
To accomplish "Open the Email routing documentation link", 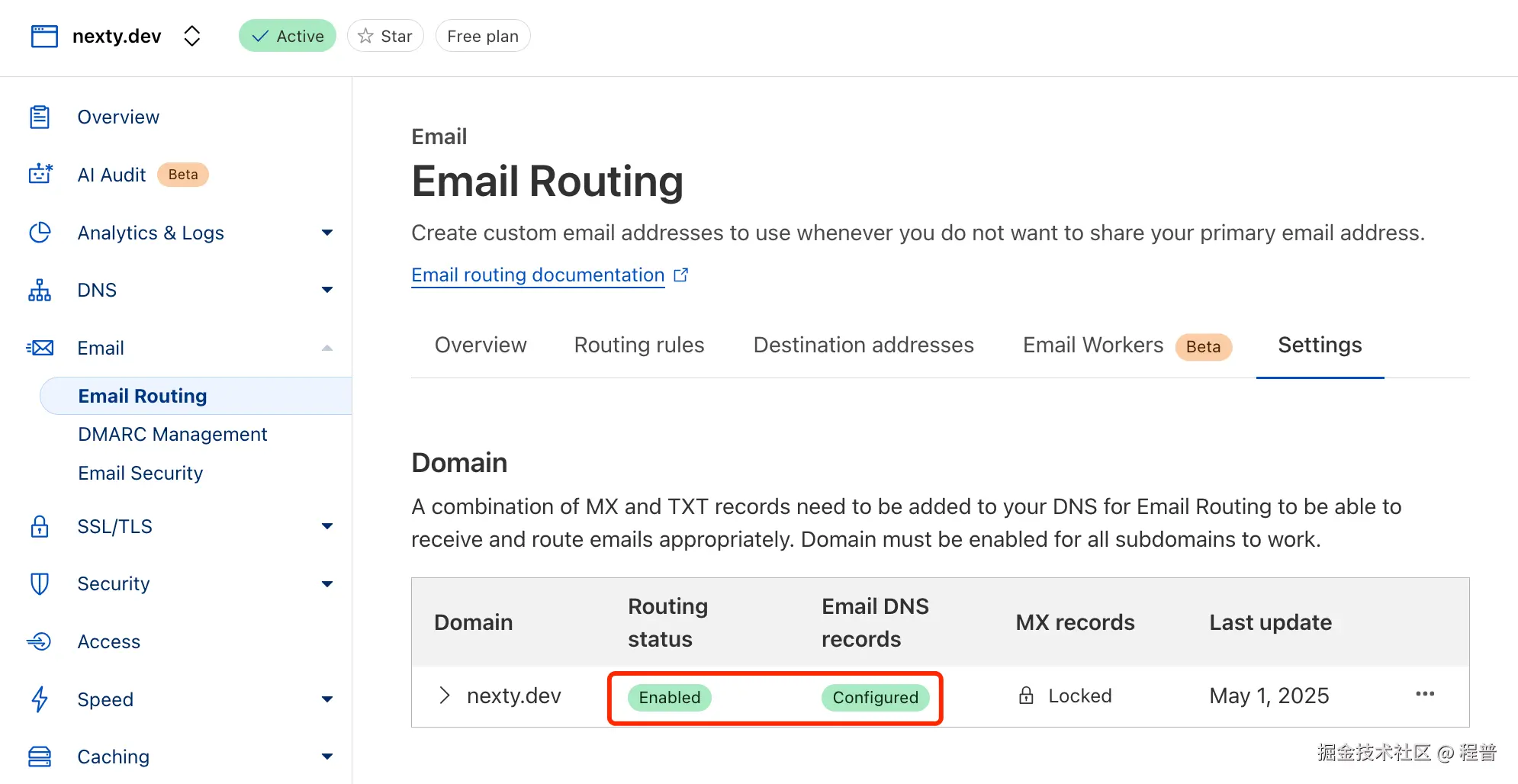I will tap(536, 275).
